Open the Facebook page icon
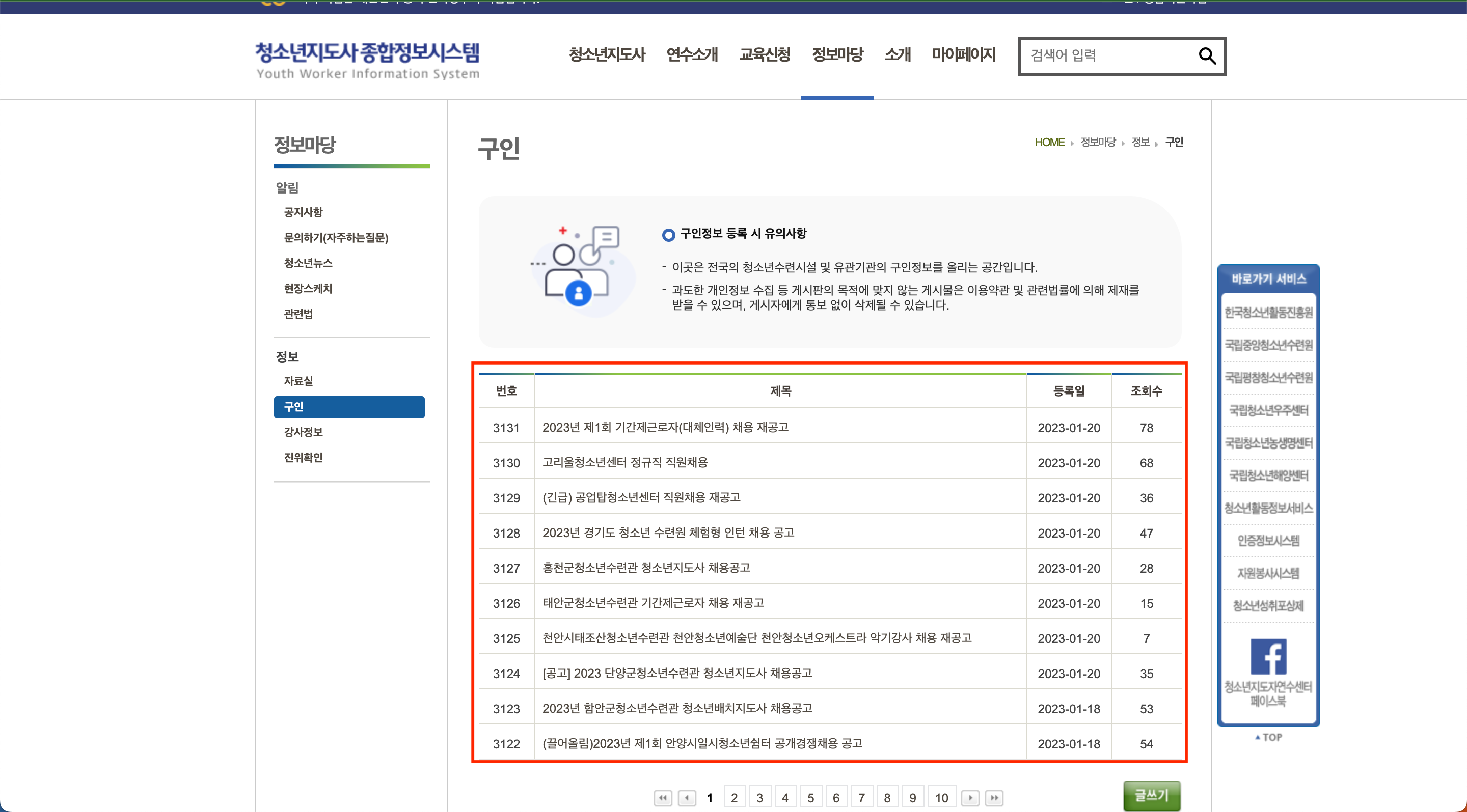The image size is (1467, 812). pyautogui.click(x=1268, y=656)
